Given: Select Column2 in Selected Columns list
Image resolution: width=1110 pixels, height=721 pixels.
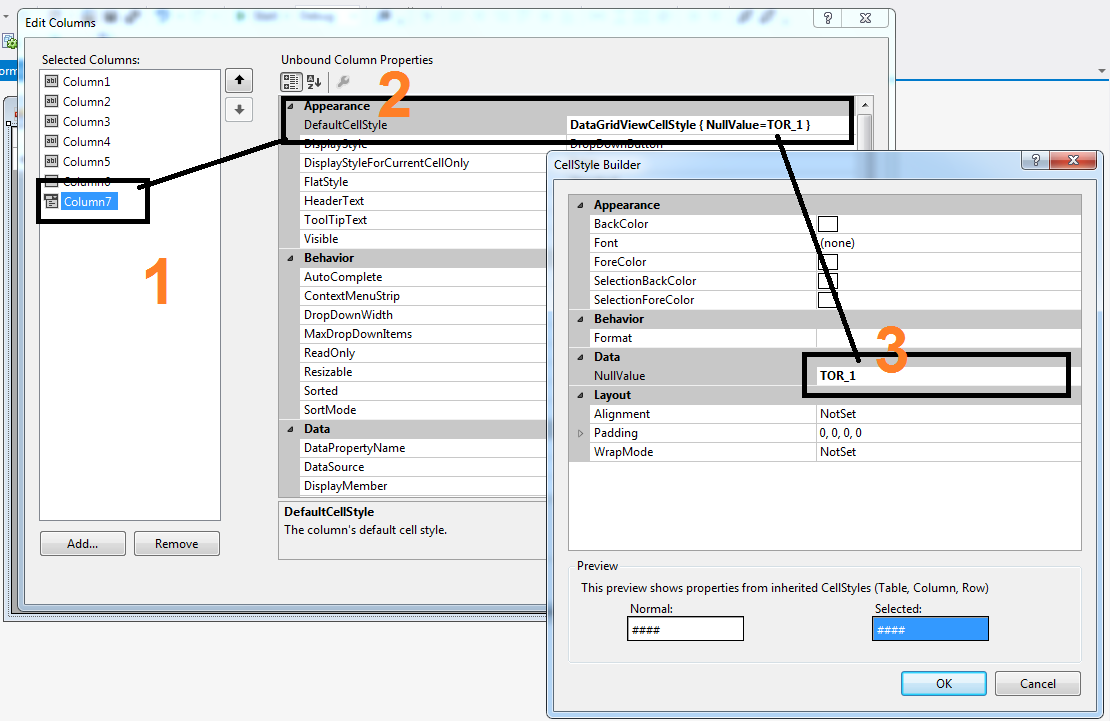Looking at the screenshot, I should tap(86, 101).
